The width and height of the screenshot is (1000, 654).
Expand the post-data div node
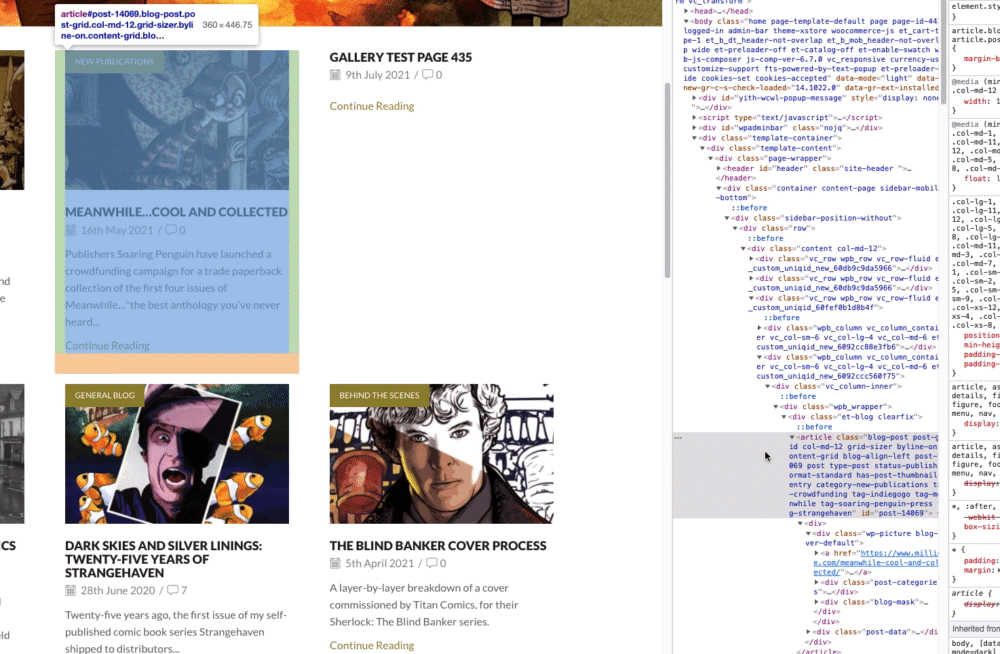click(x=808, y=632)
